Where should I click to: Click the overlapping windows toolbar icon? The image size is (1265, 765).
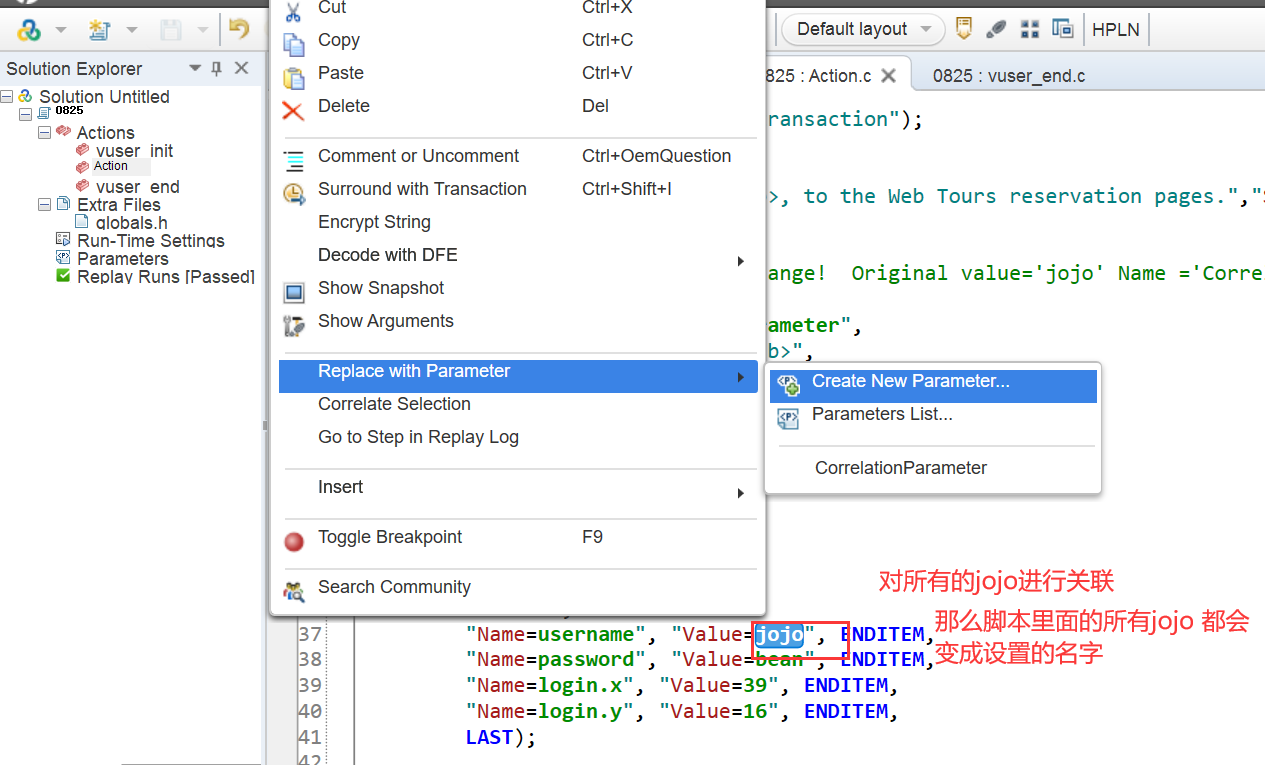click(1062, 29)
